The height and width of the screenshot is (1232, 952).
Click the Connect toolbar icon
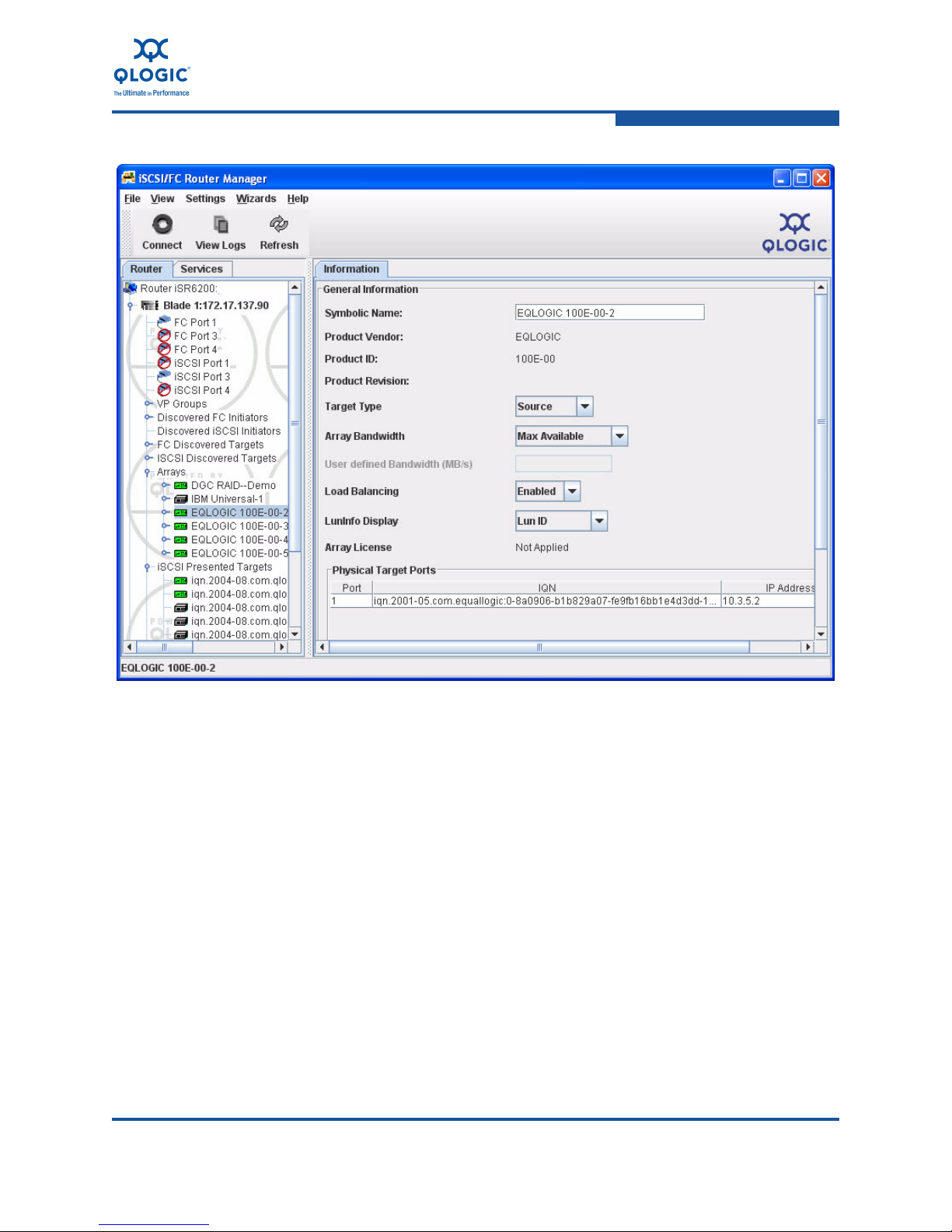pos(162,225)
